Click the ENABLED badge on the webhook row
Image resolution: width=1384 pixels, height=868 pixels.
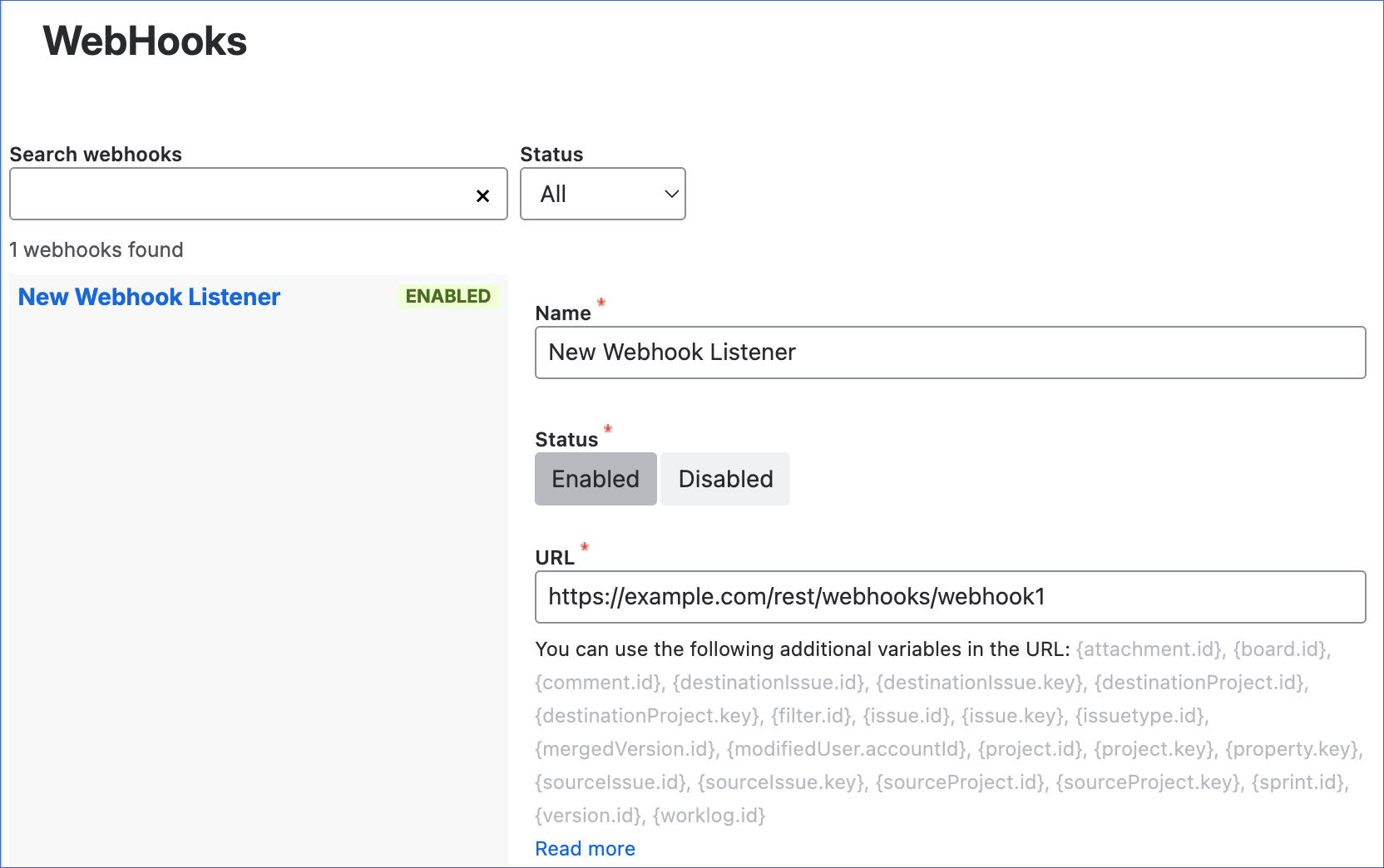point(448,296)
